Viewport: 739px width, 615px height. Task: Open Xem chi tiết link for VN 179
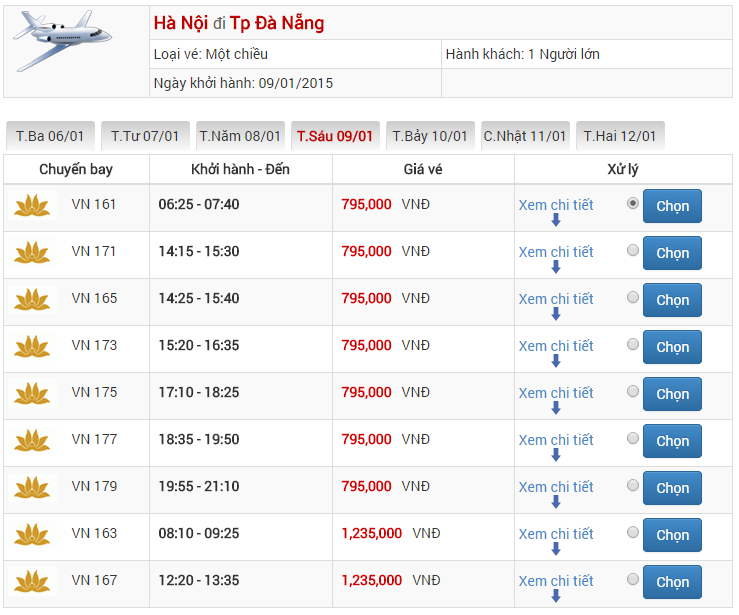(556, 487)
